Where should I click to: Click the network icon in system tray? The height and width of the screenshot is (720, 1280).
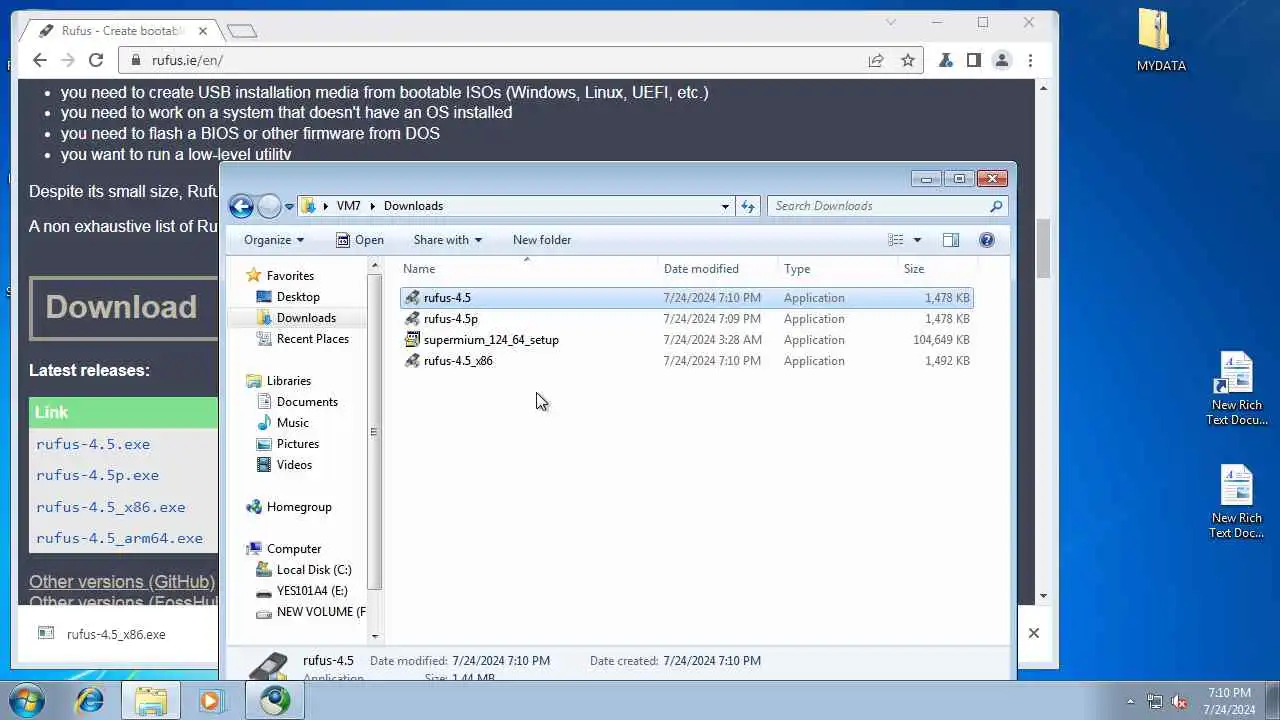[x=1155, y=701]
